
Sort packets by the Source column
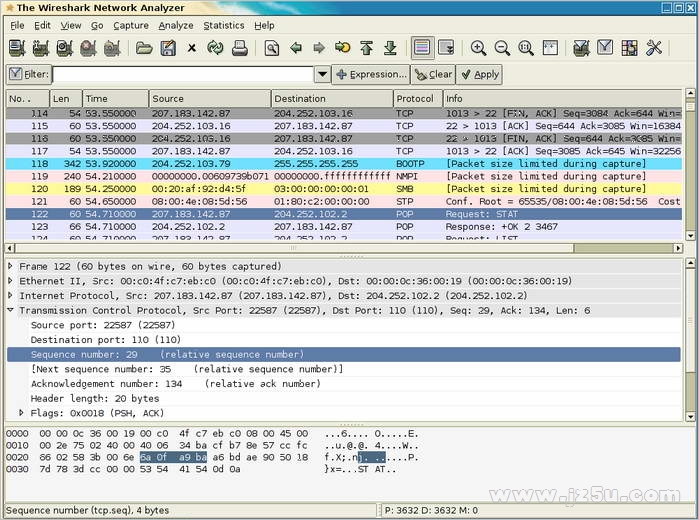(210, 99)
